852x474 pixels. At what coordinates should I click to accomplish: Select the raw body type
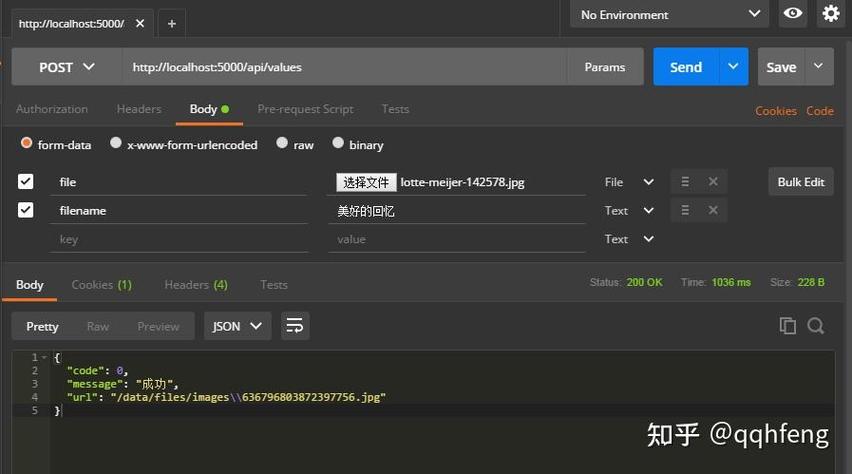(x=281, y=143)
